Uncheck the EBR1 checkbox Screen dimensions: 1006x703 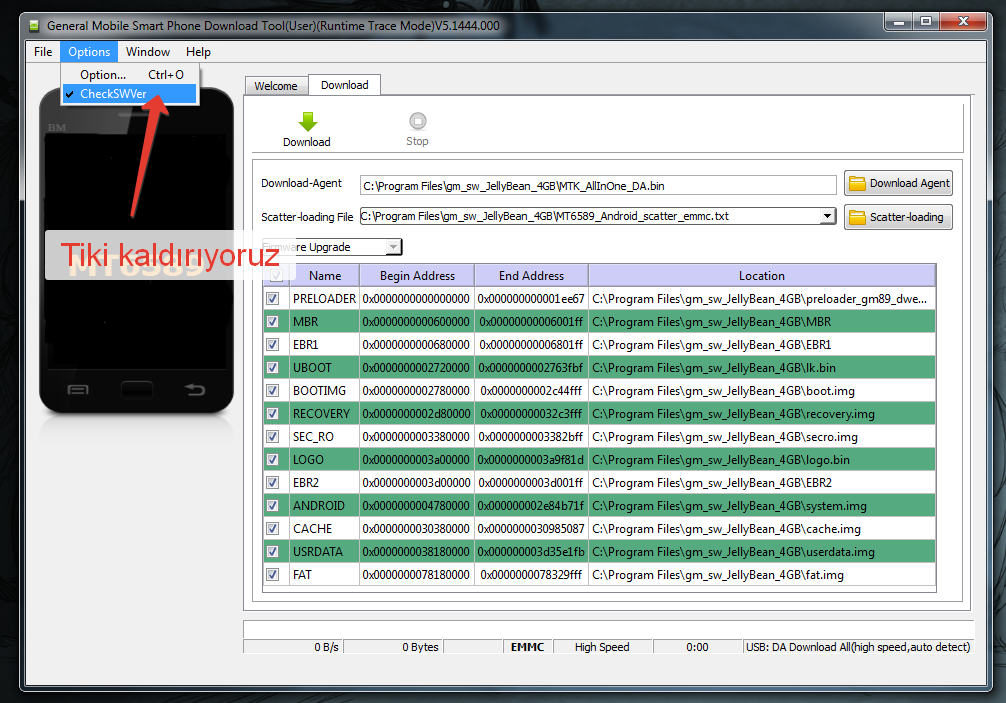(273, 344)
